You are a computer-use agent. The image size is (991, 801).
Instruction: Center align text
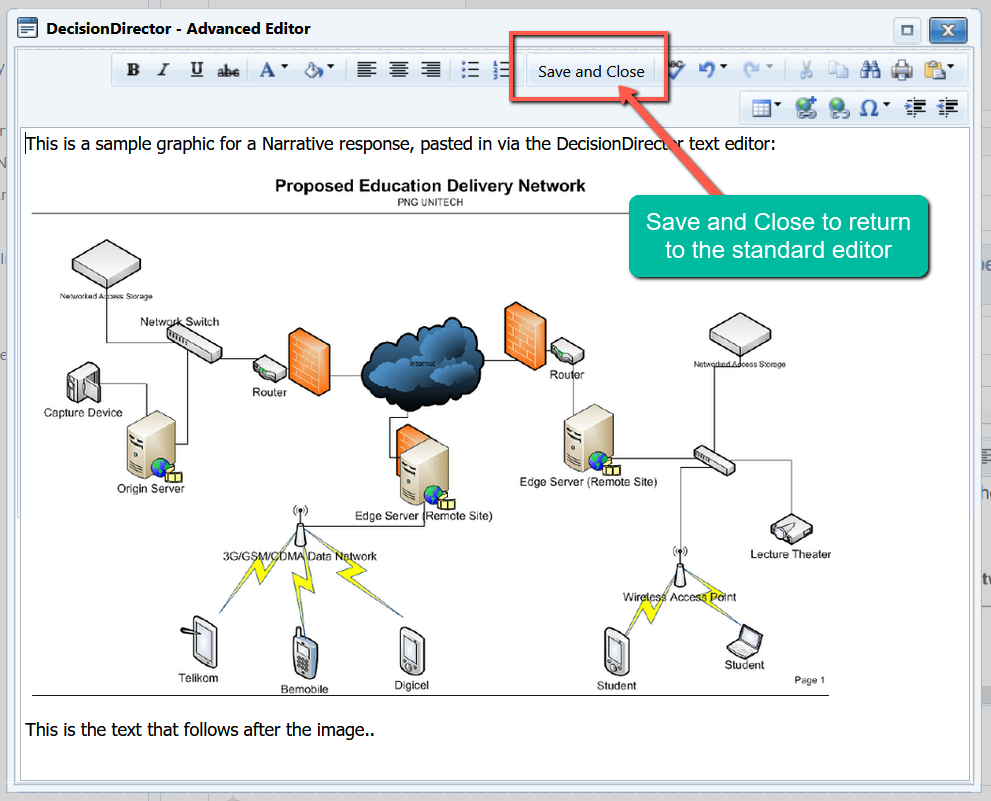click(x=398, y=70)
